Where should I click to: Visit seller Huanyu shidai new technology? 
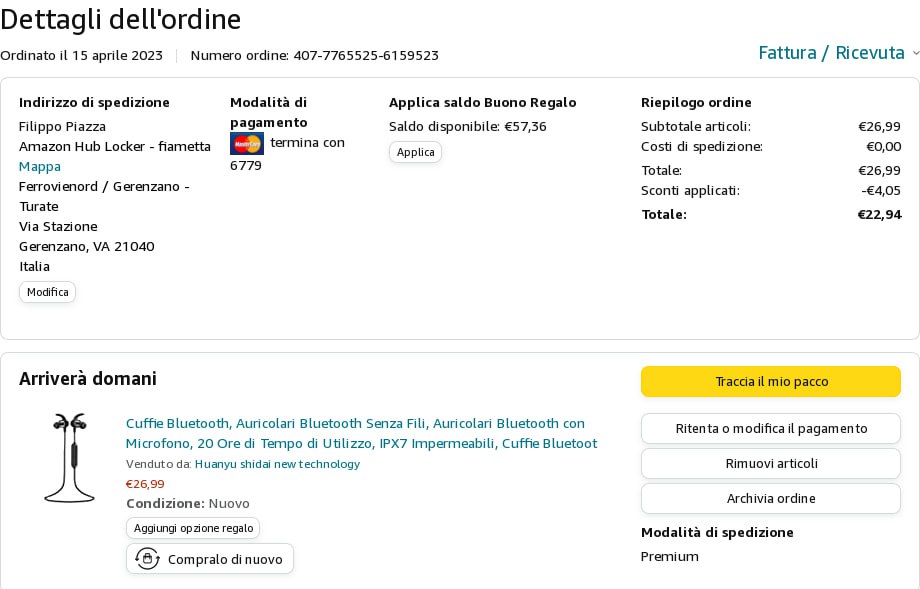pyautogui.click(x=277, y=464)
